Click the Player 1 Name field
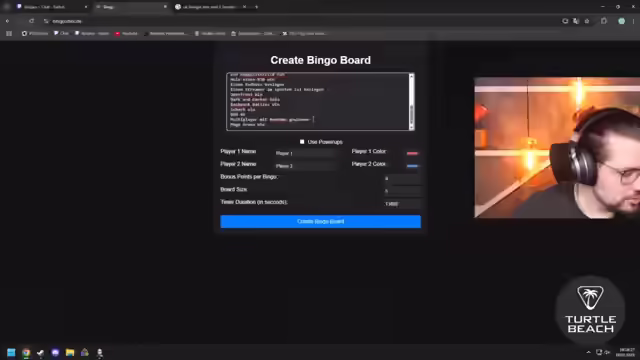The height and width of the screenshot is (360, 640). pos(305,153)
